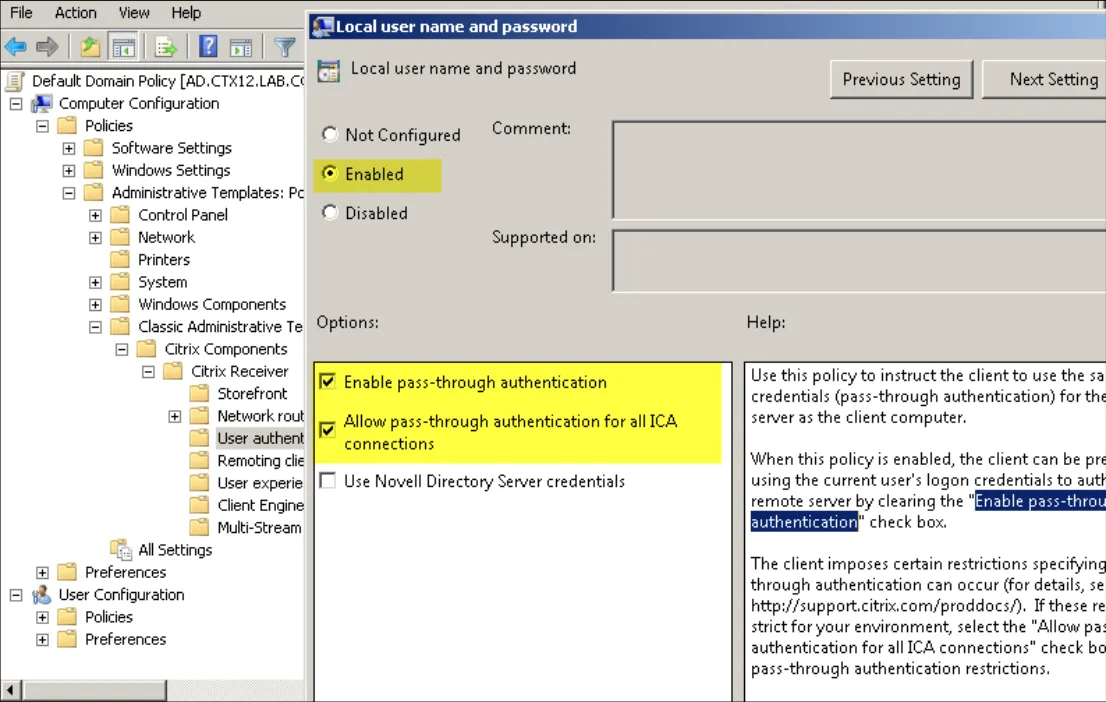The height and width of the screenshot is (702, 1106).
Task: Click the Printers folder icon
Action: coord(121,260)
